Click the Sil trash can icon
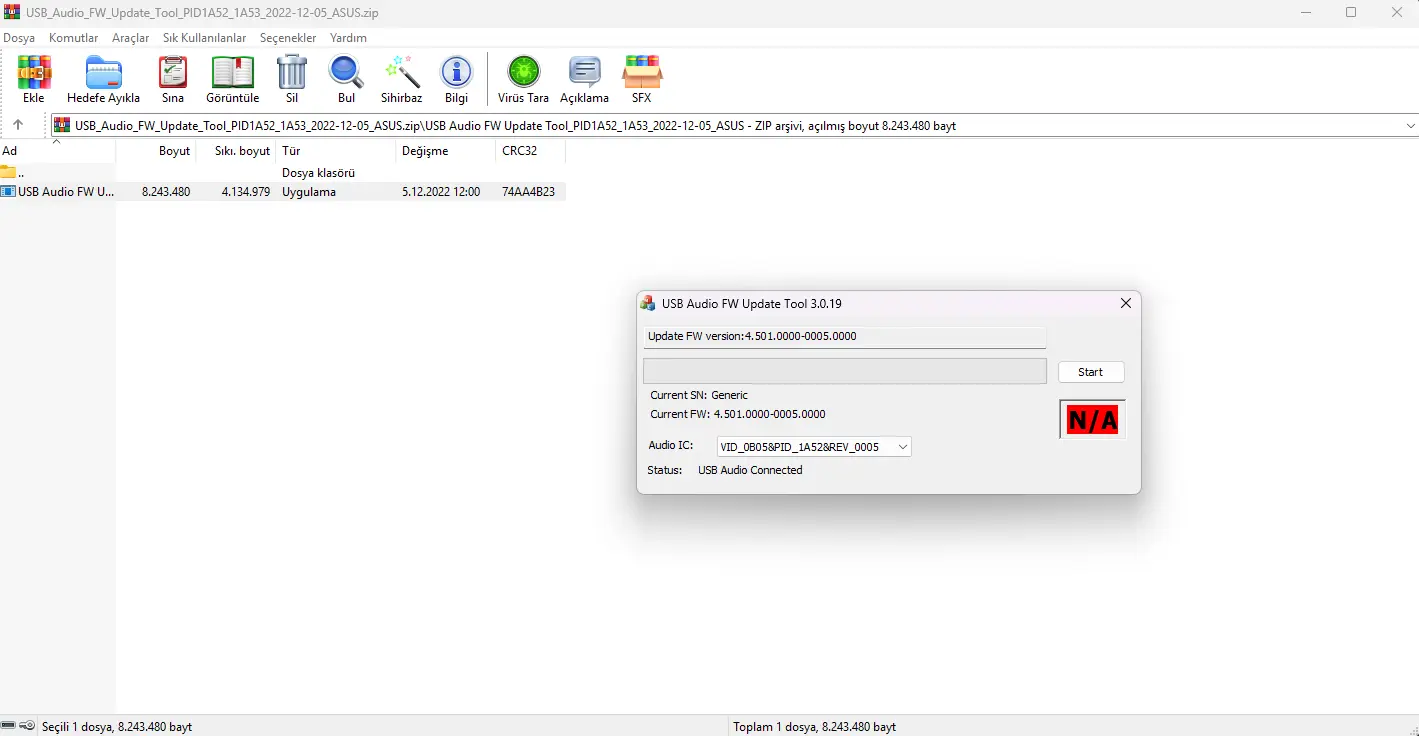1419x736 pixels. click(292, 73)
